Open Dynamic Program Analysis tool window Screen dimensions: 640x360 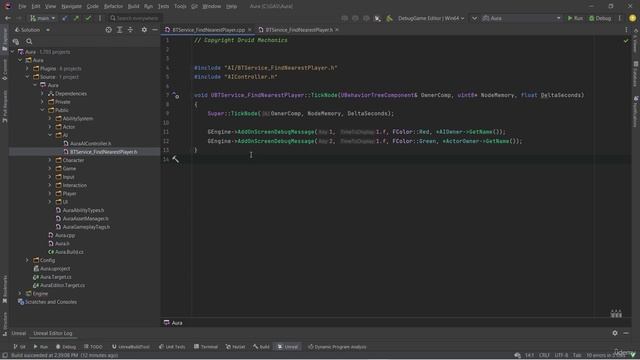coord(337,347)
